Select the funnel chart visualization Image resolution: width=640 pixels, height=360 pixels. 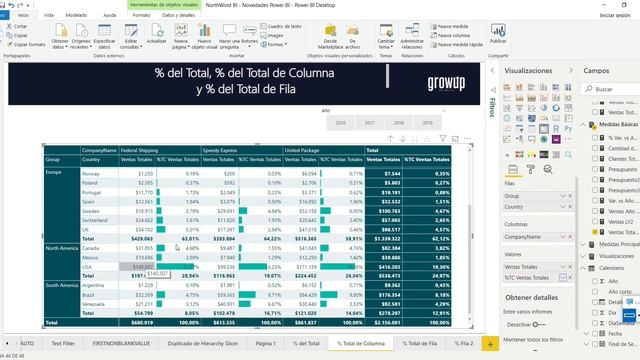click(x=519, y=108)
